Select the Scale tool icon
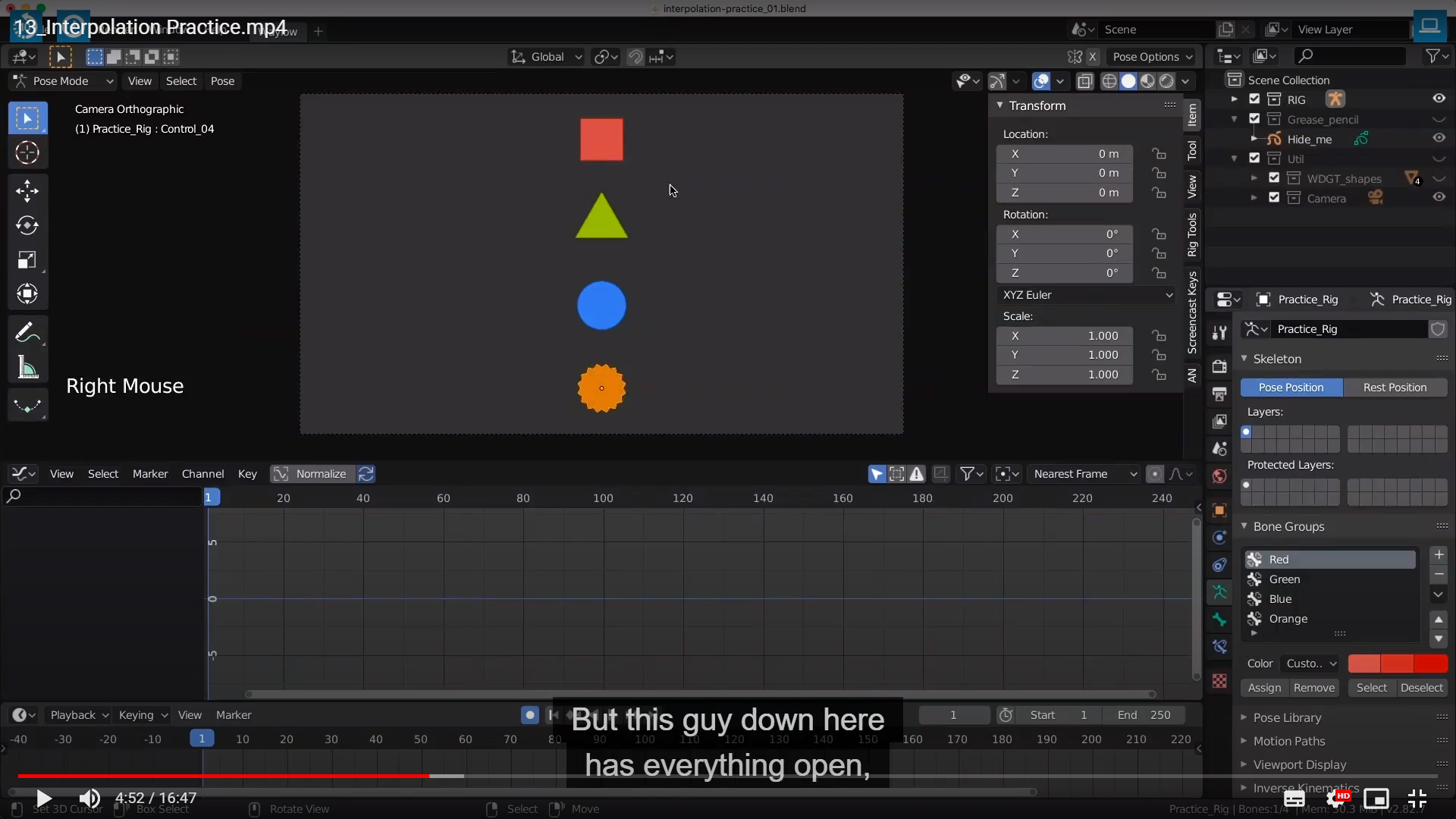The image size is (1456, 819). 27,260
